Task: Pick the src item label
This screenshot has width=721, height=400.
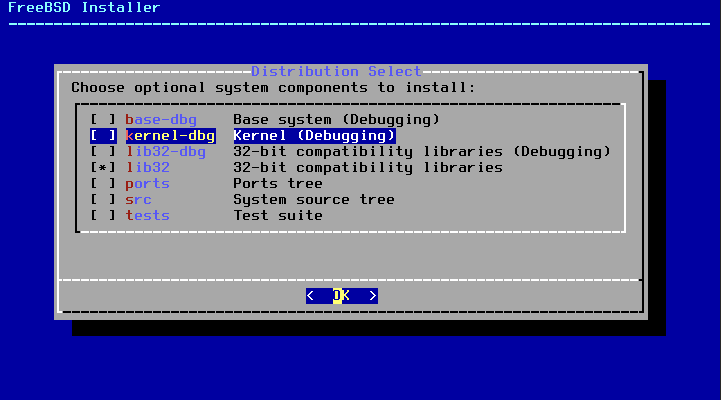Action: point(139,200)
